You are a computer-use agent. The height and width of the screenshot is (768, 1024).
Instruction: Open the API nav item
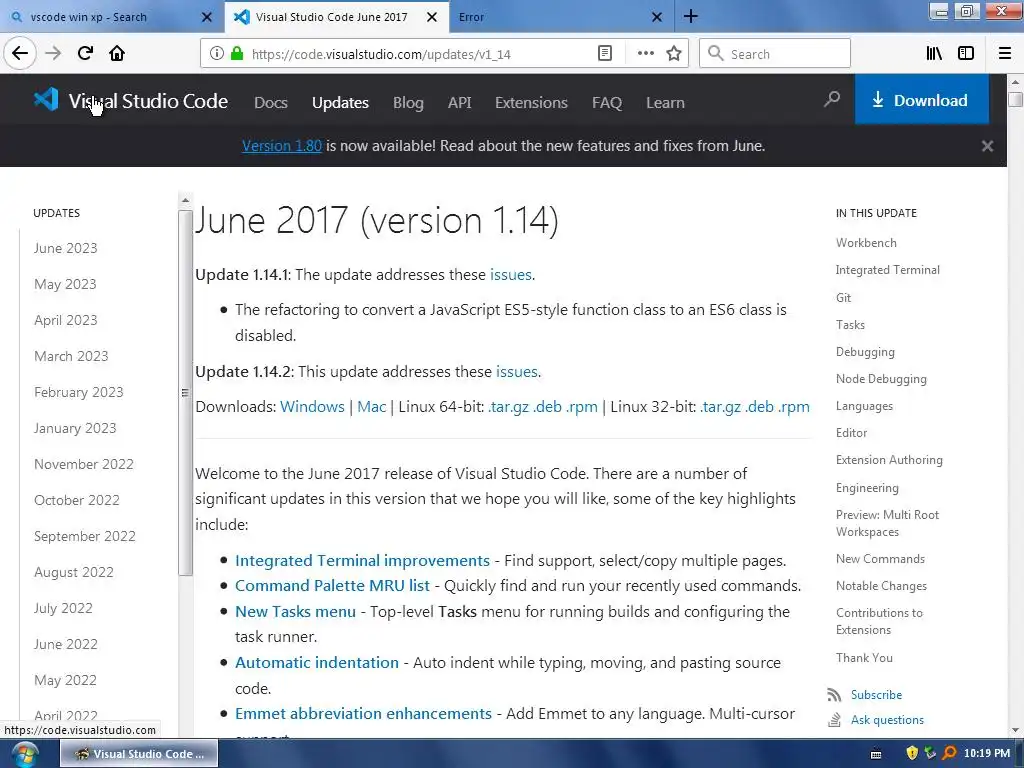pyautogui.click(x=459, y=103)
